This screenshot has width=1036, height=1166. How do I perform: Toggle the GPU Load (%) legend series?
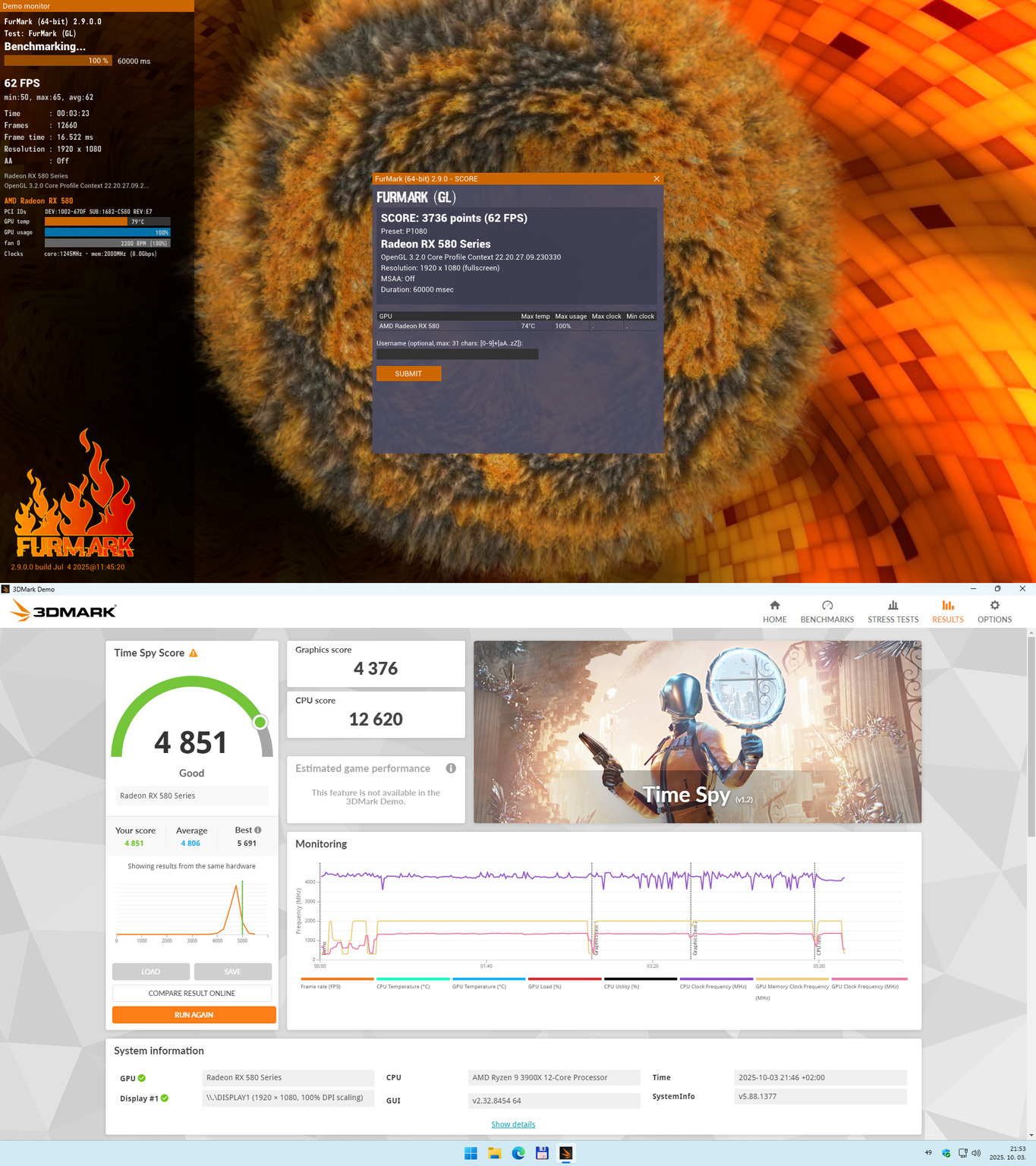tap(565, 984)
